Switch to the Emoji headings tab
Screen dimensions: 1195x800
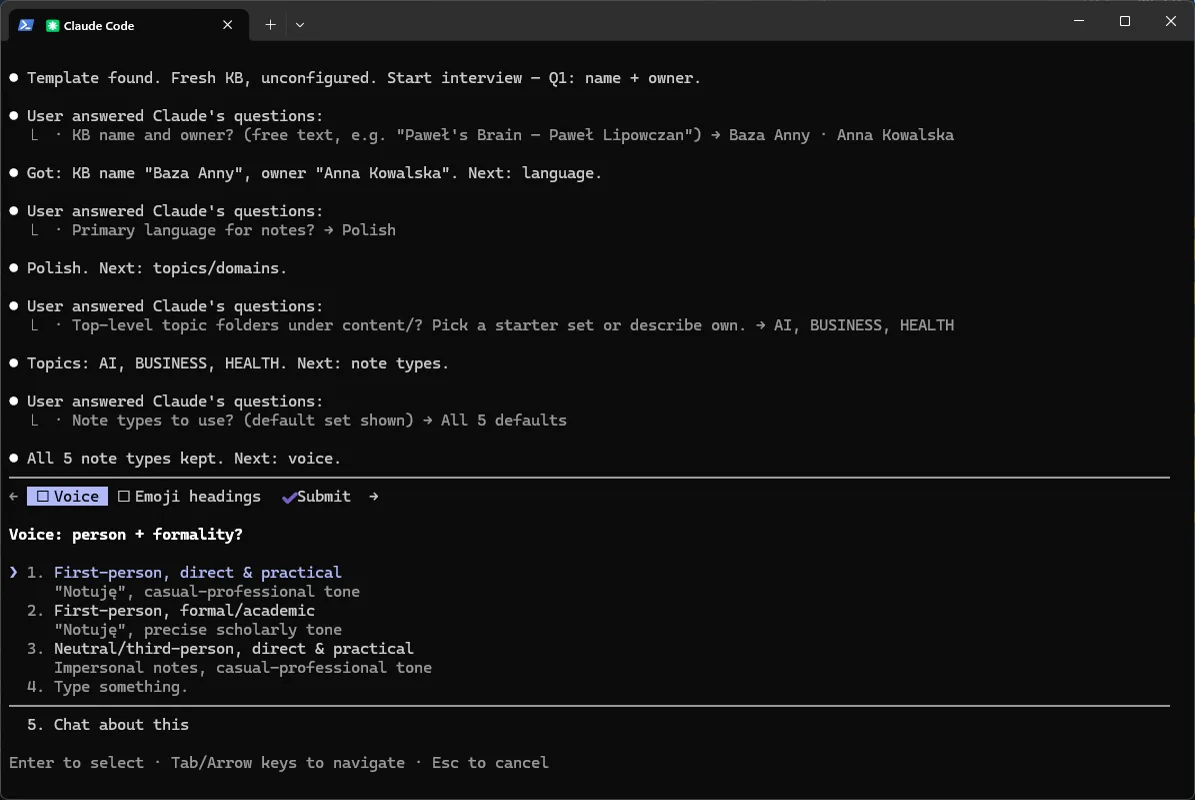click(x=190, y=497)
